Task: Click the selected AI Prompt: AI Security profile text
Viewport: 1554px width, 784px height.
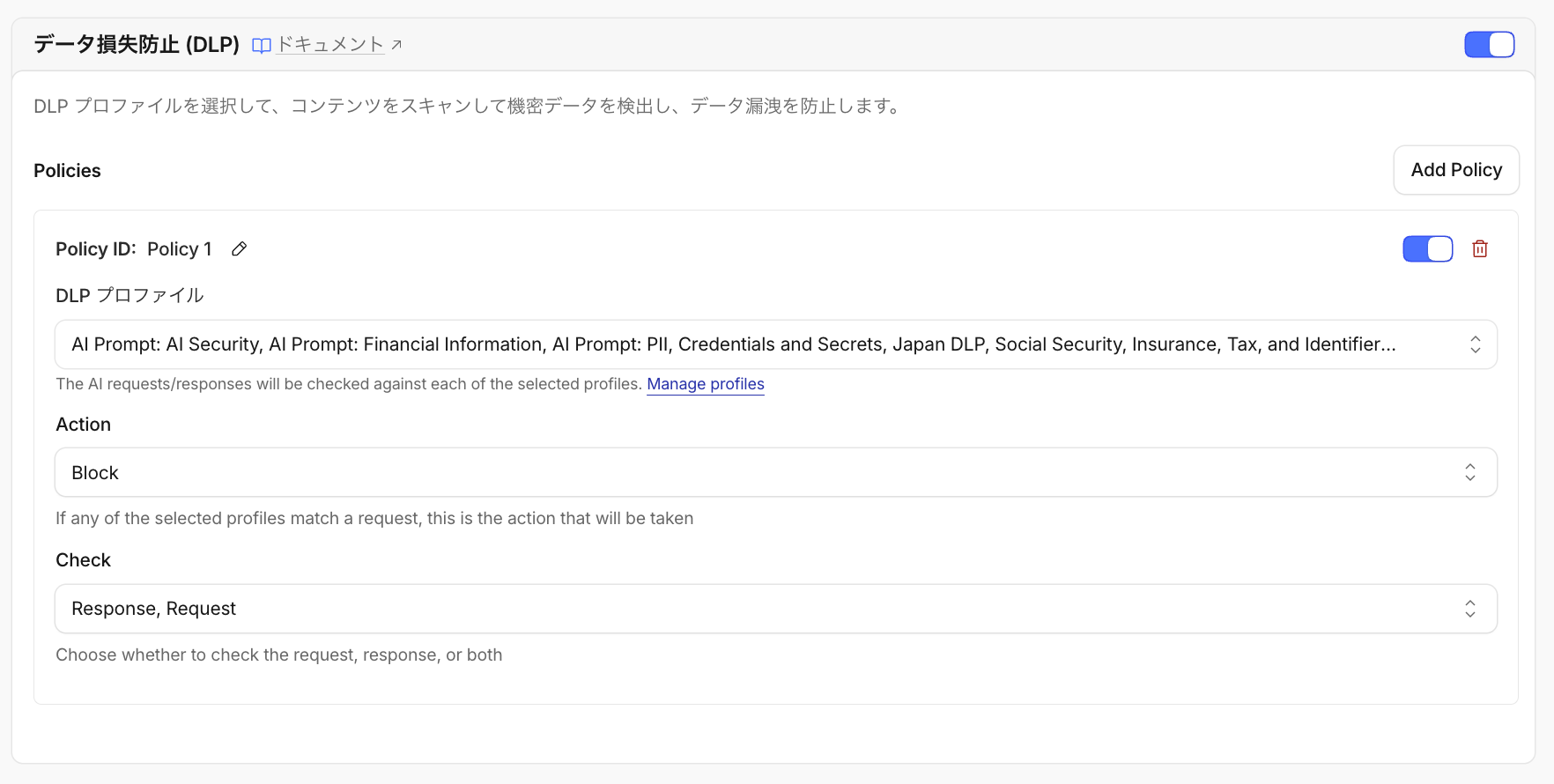Action: (x=166, y=344)
